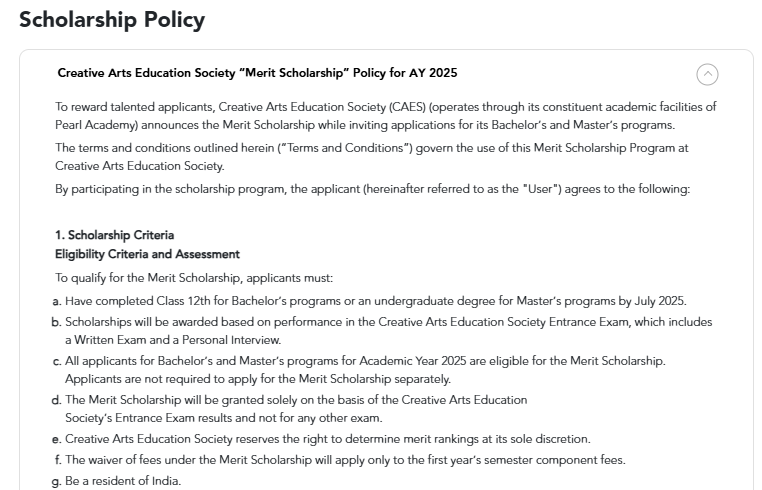Click item a about completing Class 12th
This screenshot has width=762, height=490.
[x=375, y=301]
